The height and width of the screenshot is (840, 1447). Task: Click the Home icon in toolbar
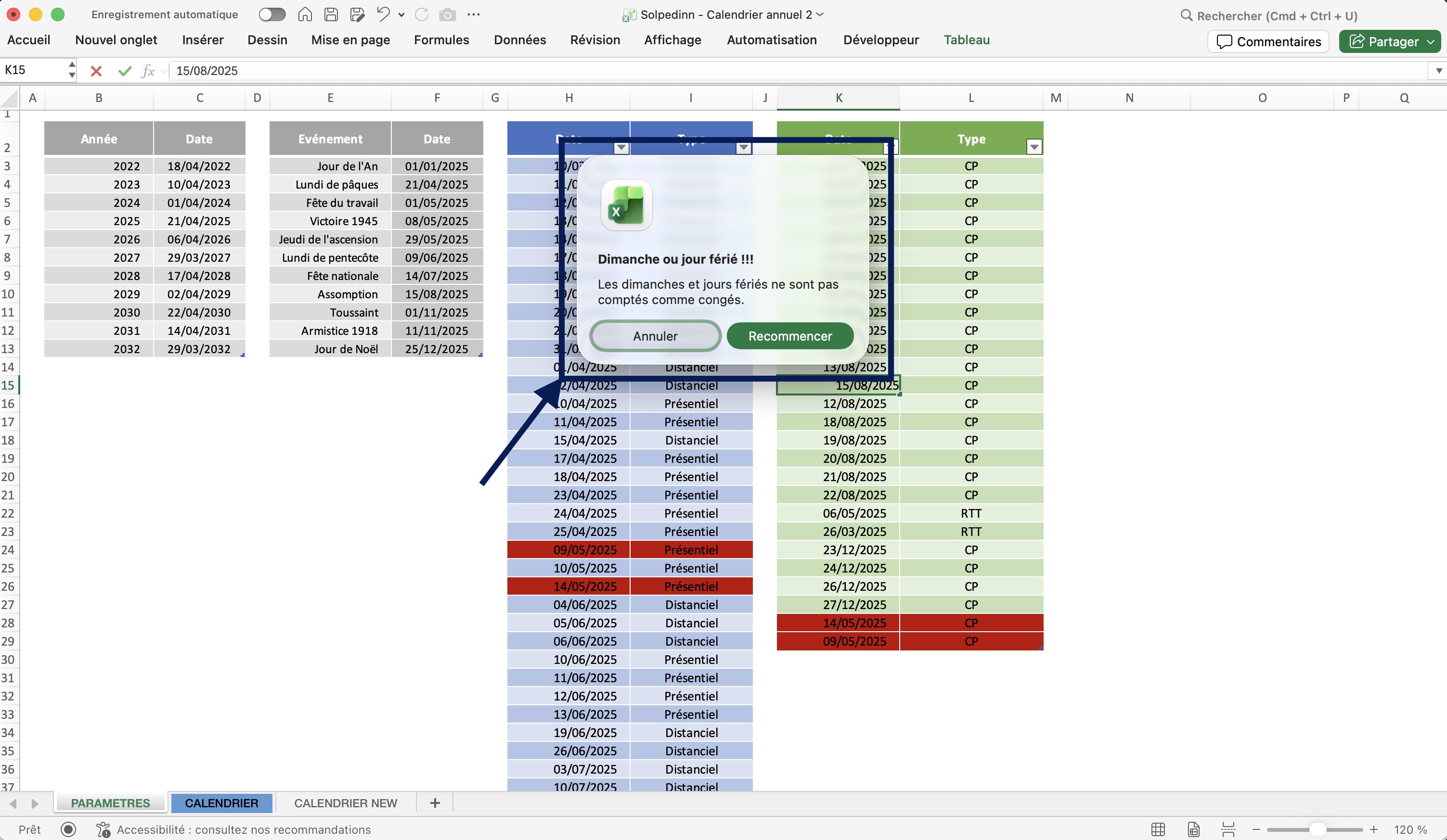(x=305, y=14)
